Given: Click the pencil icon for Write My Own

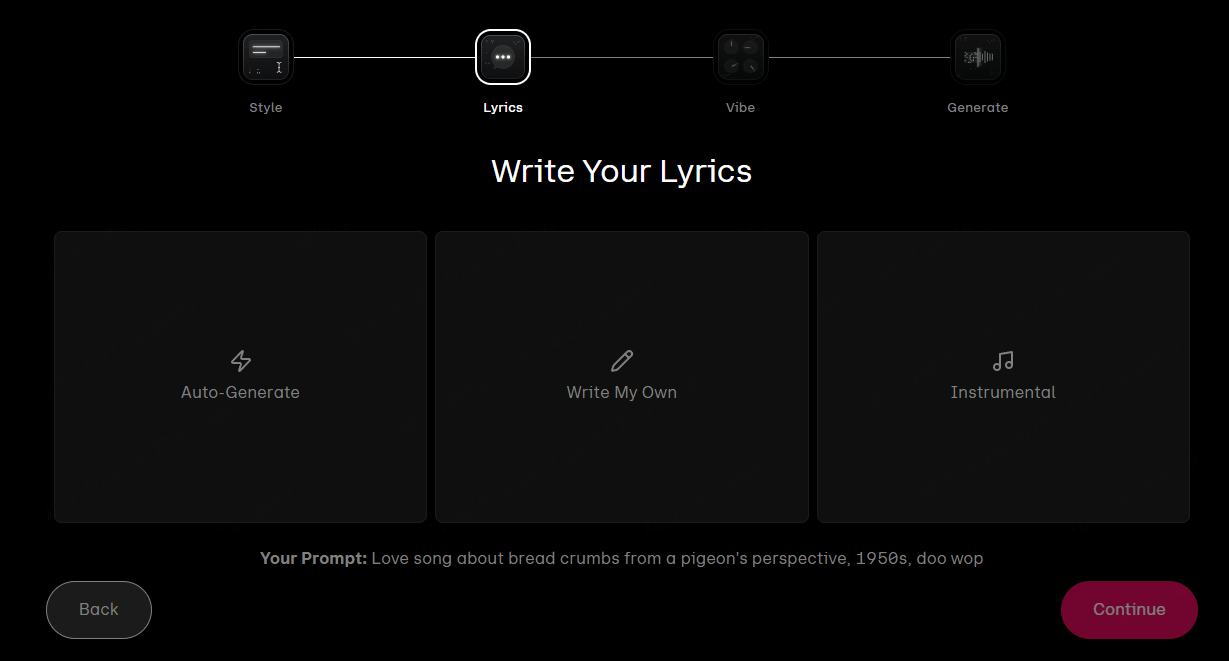Looking at the screenshot, I should 621,361.
